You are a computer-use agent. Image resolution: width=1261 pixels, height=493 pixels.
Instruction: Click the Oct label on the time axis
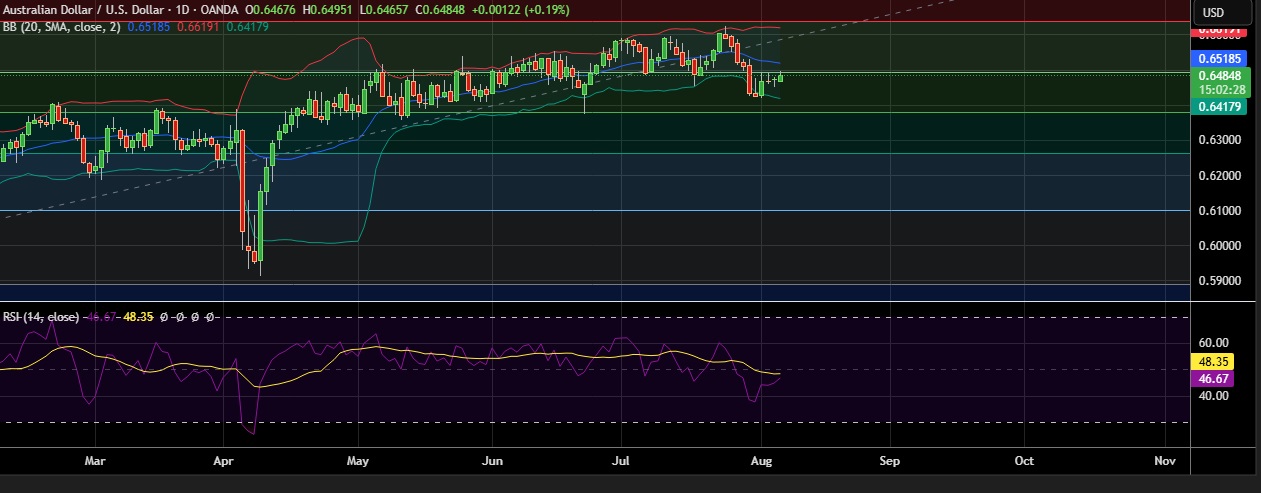[1024, 462]
